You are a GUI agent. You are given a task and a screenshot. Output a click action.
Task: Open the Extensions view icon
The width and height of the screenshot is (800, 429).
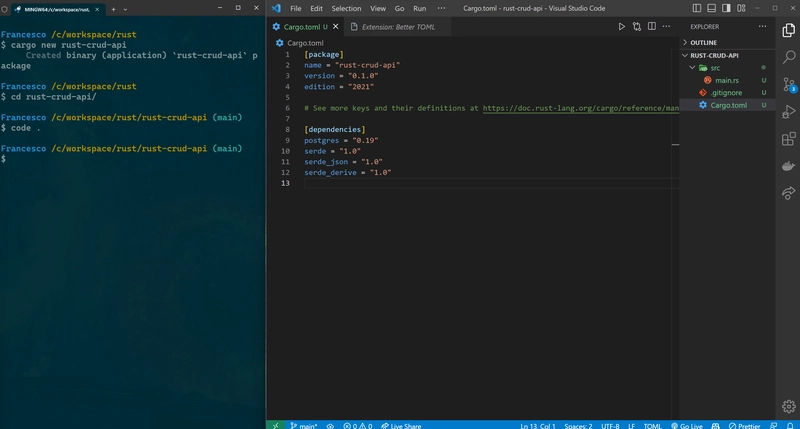789,139
